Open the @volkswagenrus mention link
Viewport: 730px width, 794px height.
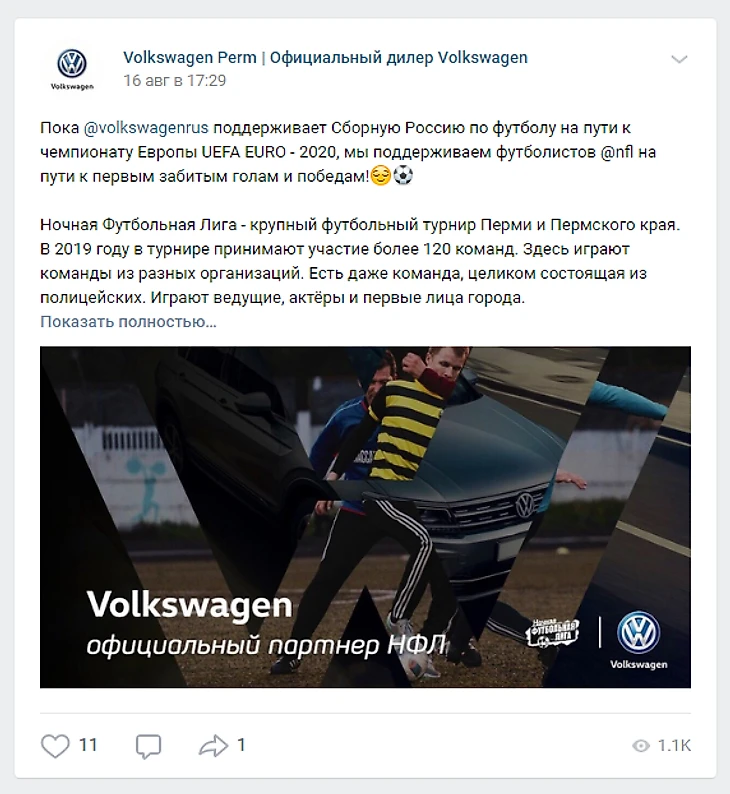(x=146, y=128)
